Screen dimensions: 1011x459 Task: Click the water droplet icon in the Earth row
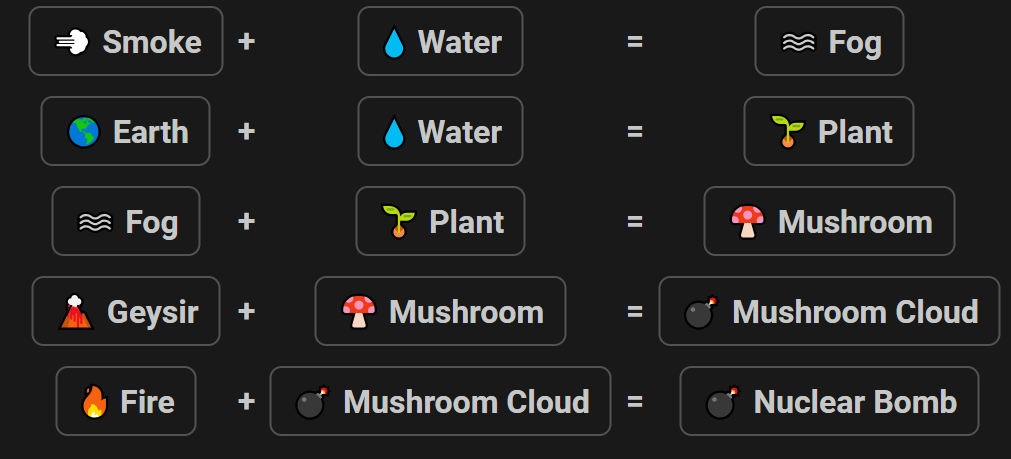pyautogui.click(x=393, y=133)
